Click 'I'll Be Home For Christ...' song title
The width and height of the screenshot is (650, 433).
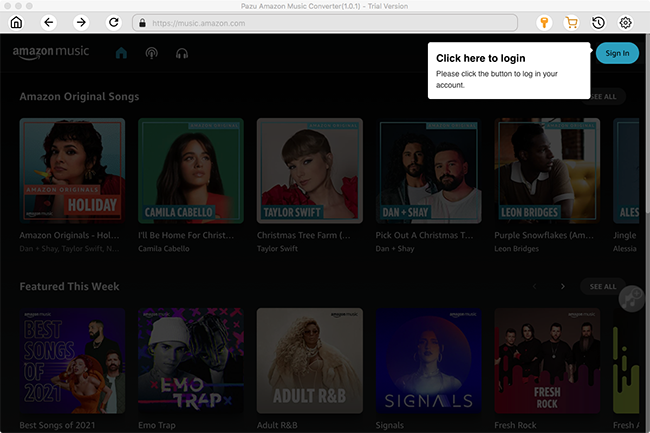(186, 235)
